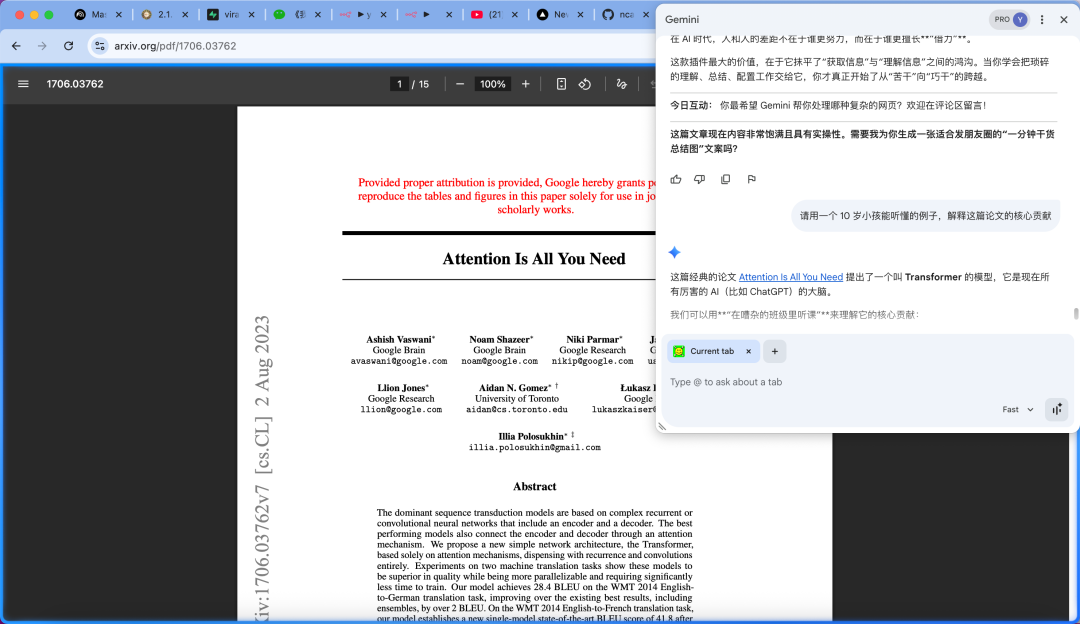Click the Current tab context chip

[x=714, y=351]
